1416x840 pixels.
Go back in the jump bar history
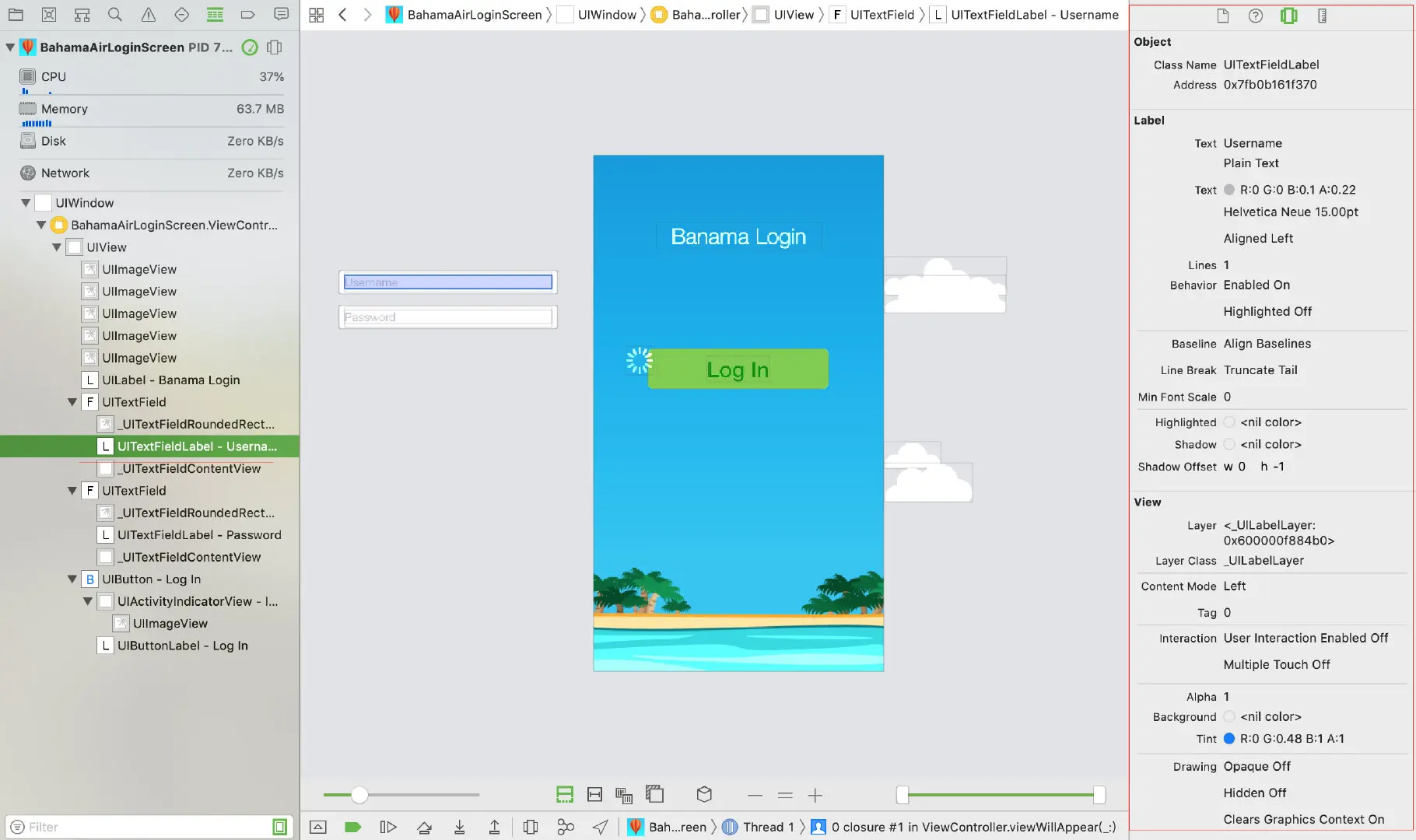click(x=342, y=15)
